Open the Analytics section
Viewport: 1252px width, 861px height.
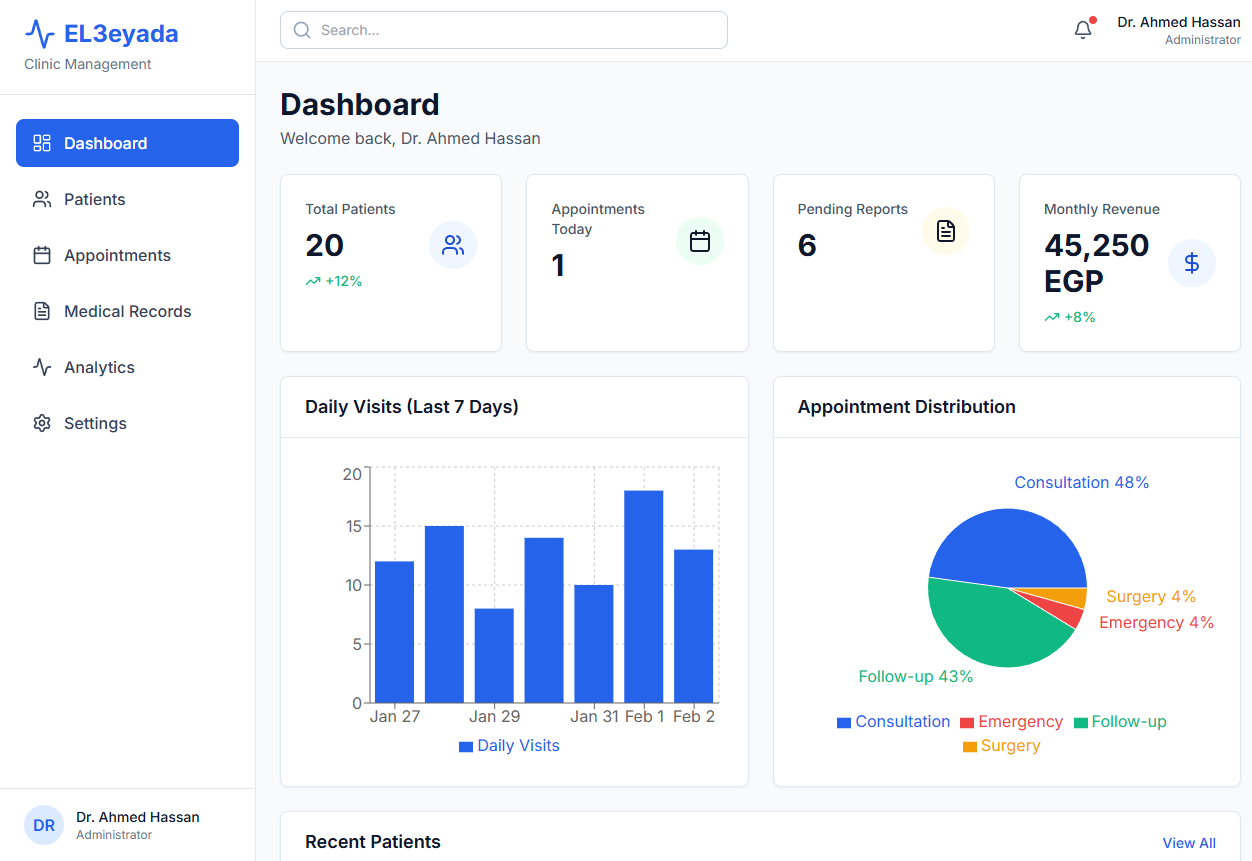[x=99, y=367]
